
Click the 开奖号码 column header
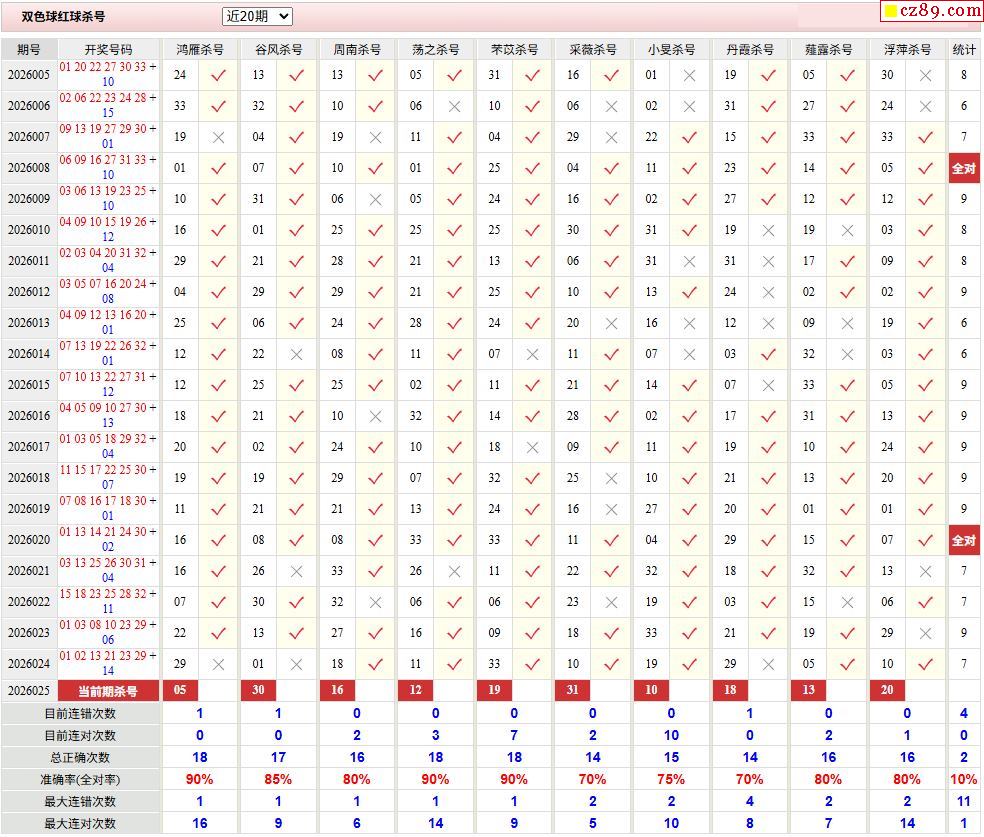point(108,49)
